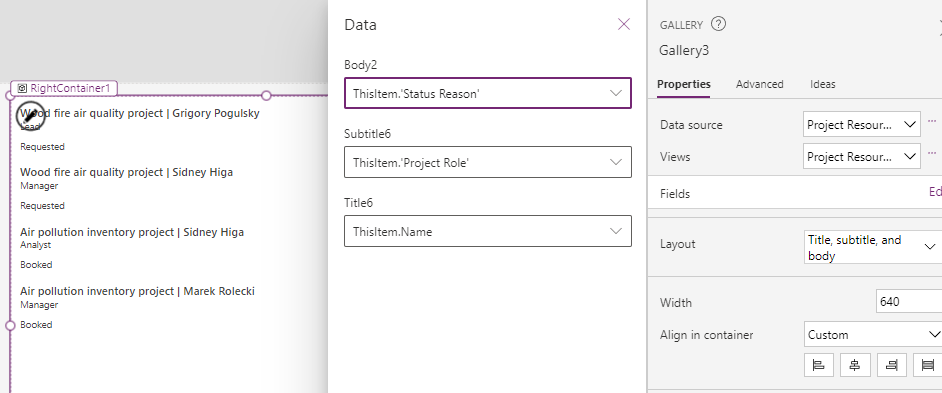Click the Edit fields link
The height and width of the screenshot is (393, 942).
pyautogui.click(x=935, y=192)
